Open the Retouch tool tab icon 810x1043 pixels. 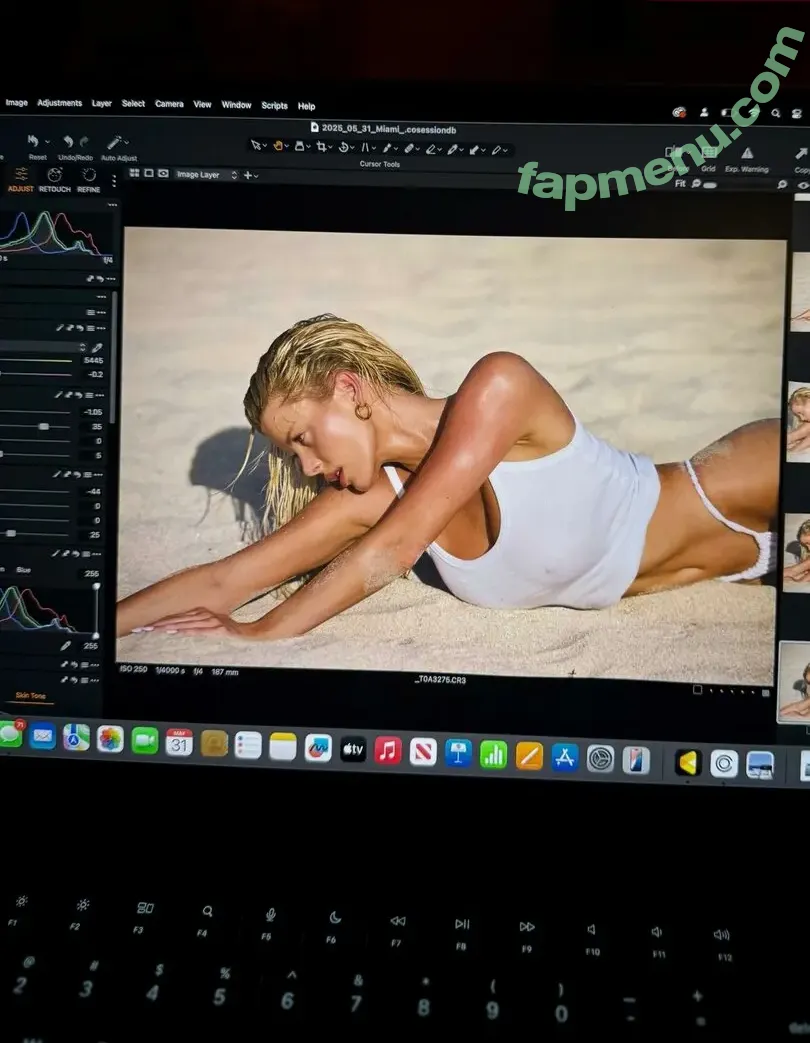coord(54,175)
